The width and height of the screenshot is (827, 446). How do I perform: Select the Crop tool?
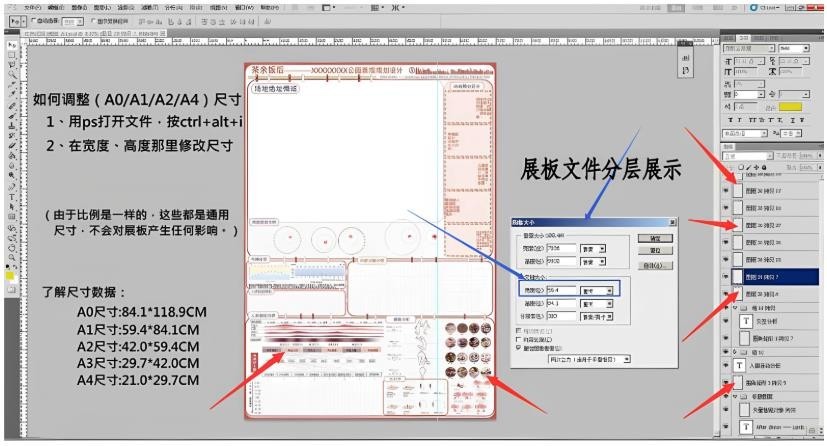tap(12, 85)
